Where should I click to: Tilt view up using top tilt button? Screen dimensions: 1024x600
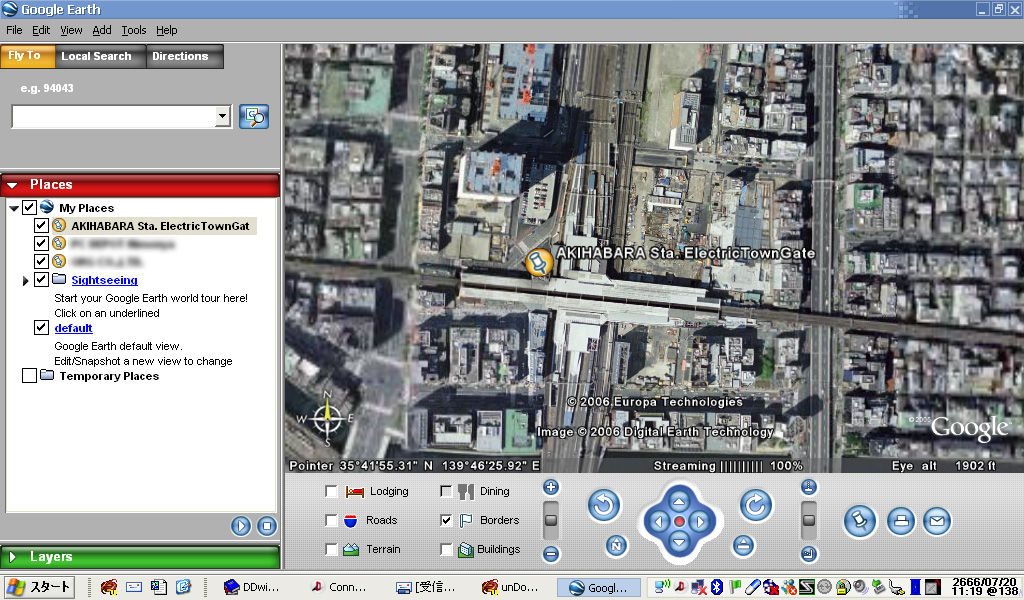click(x=808, y=487)
